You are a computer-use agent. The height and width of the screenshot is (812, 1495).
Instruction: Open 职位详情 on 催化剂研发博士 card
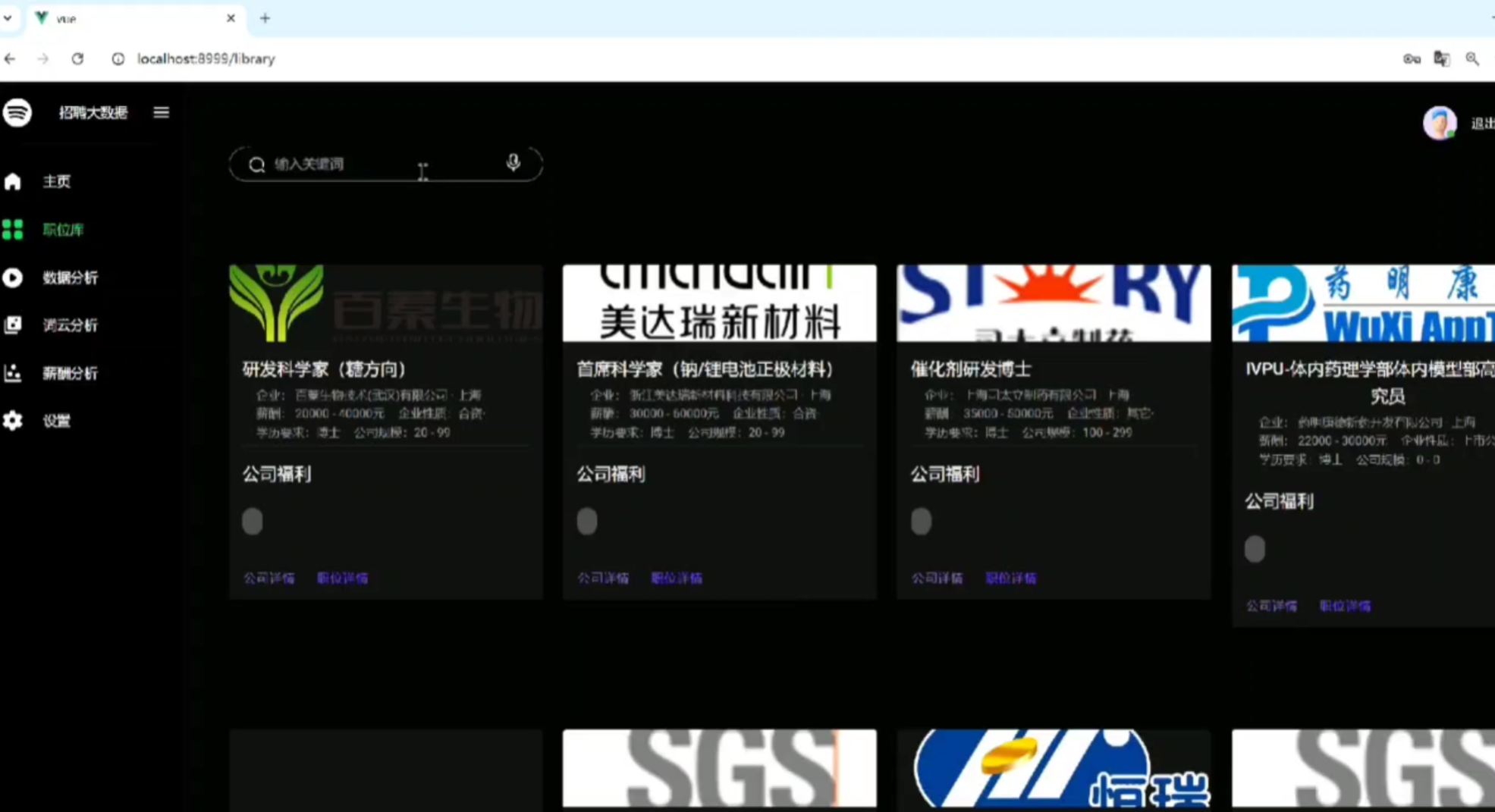[x=1010, y=578]
